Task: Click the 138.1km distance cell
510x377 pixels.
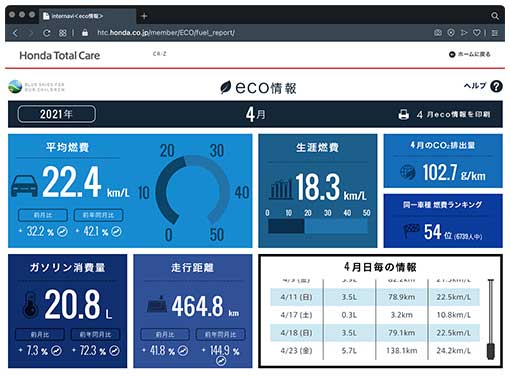Action: pyautogui.click(x=402, y=351)
